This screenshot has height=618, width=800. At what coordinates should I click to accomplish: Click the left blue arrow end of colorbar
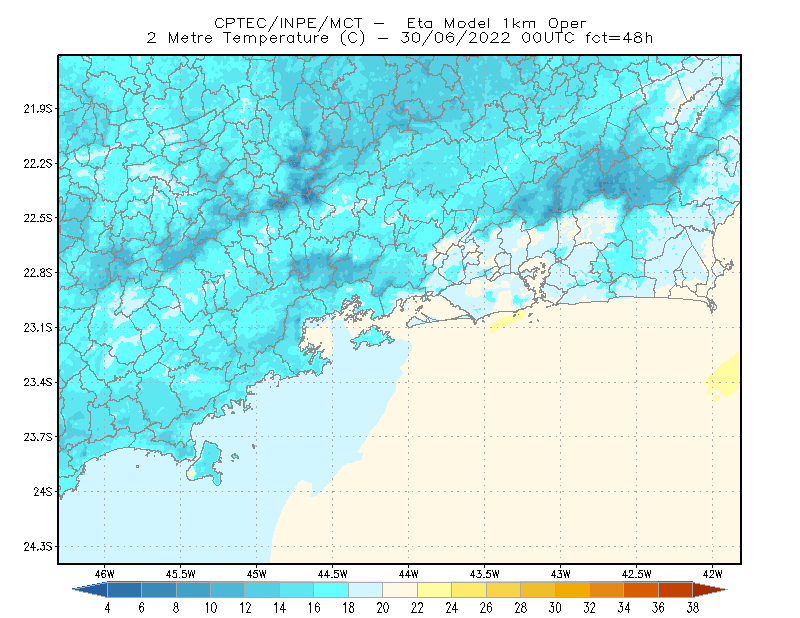click(90, 590)
